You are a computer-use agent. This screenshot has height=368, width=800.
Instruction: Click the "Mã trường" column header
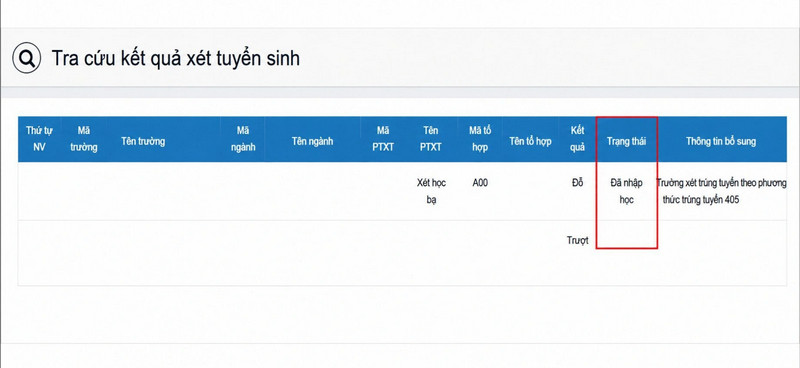pyautogui.click(x=84, y=139)
